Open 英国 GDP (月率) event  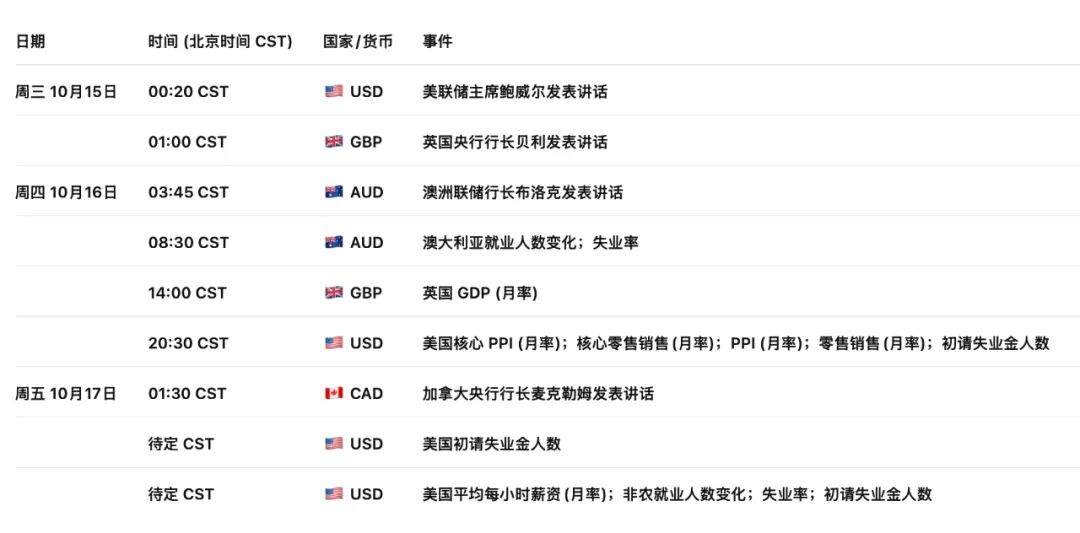pyautogui.click(x=481, y=293)
